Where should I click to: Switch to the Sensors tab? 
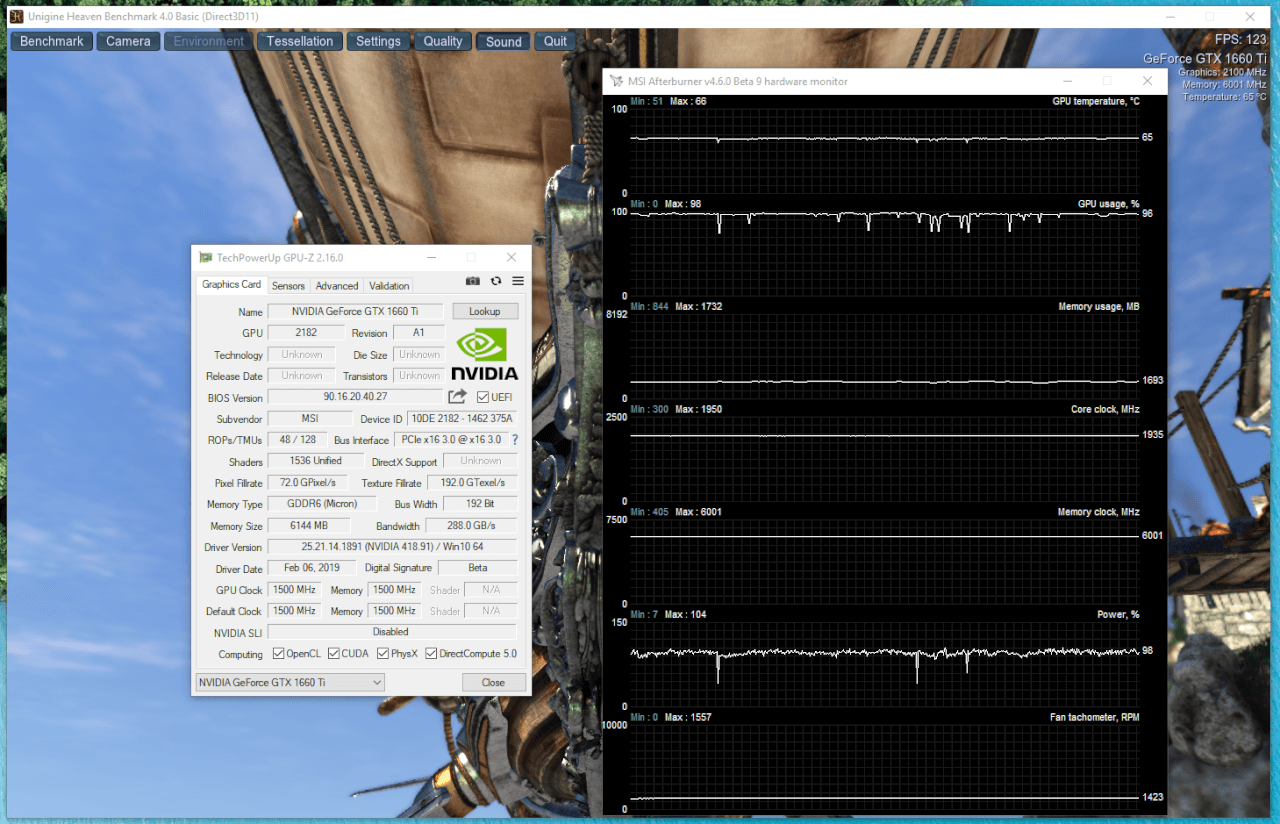(288, 286)
